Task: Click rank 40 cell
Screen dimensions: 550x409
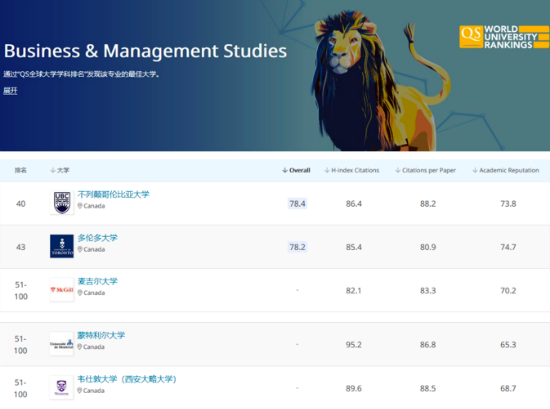Action: point(21,203)
